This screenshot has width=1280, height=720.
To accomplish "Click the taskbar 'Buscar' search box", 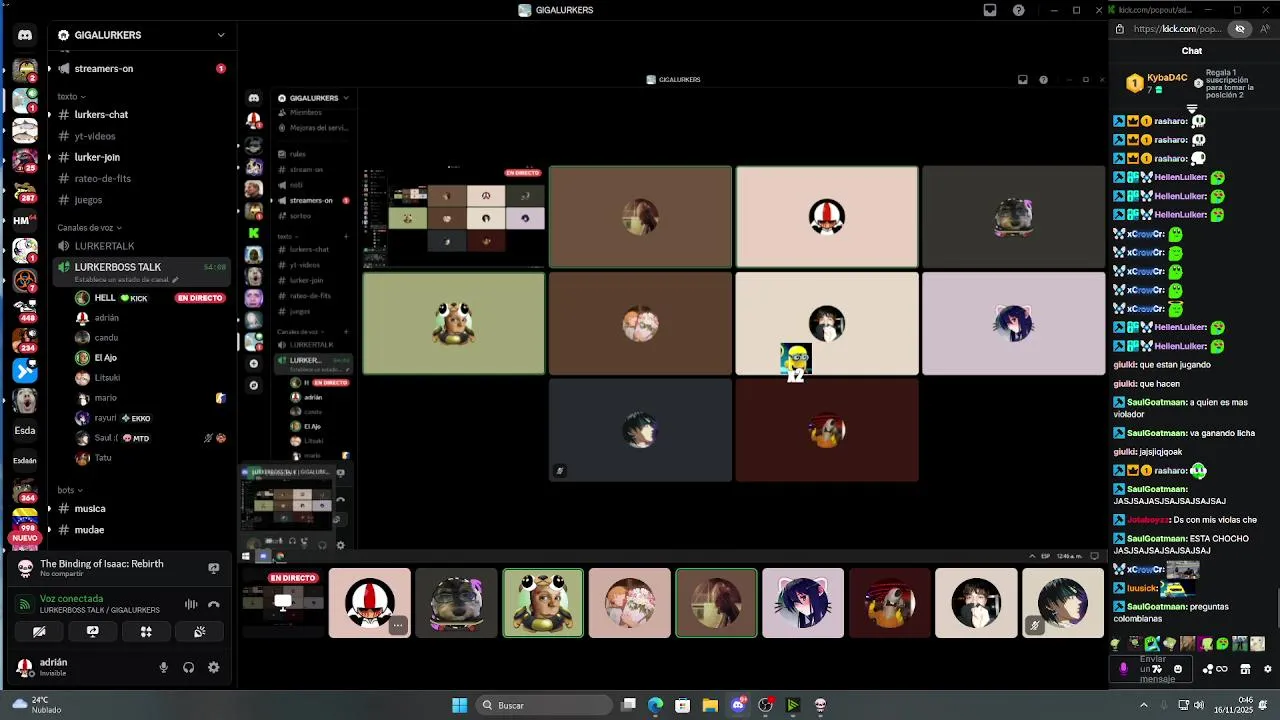I will (x=543, y=705).
